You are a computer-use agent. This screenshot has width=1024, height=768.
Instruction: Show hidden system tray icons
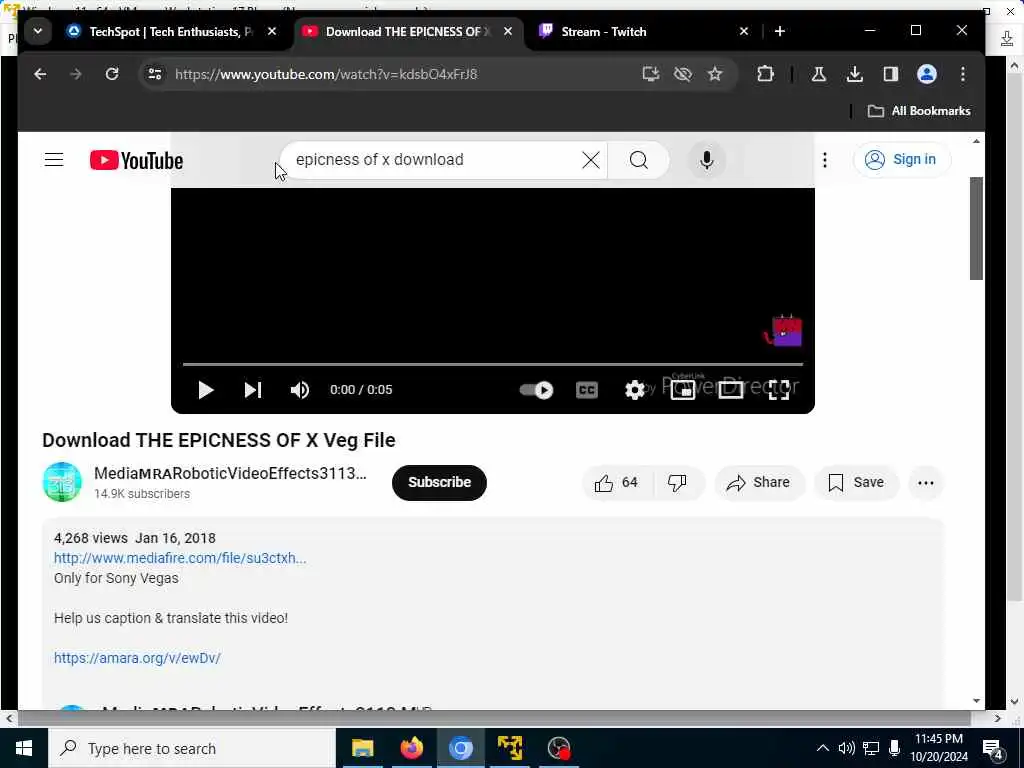pyautogui.click(x=822, y=748)
